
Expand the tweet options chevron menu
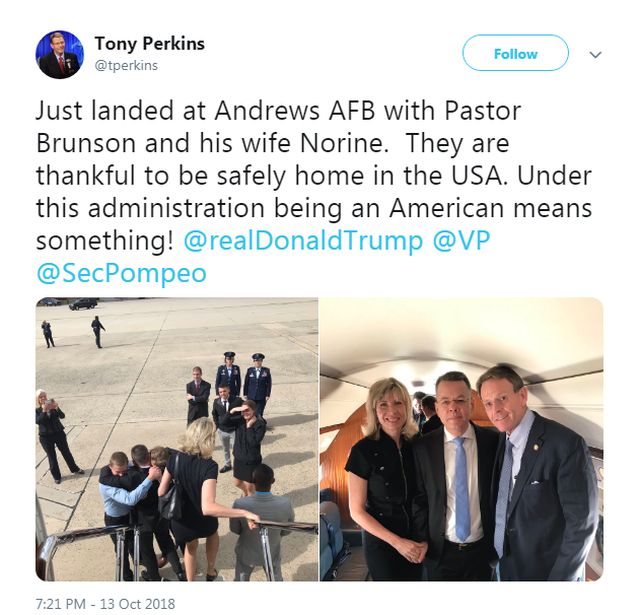click(596, 55)
